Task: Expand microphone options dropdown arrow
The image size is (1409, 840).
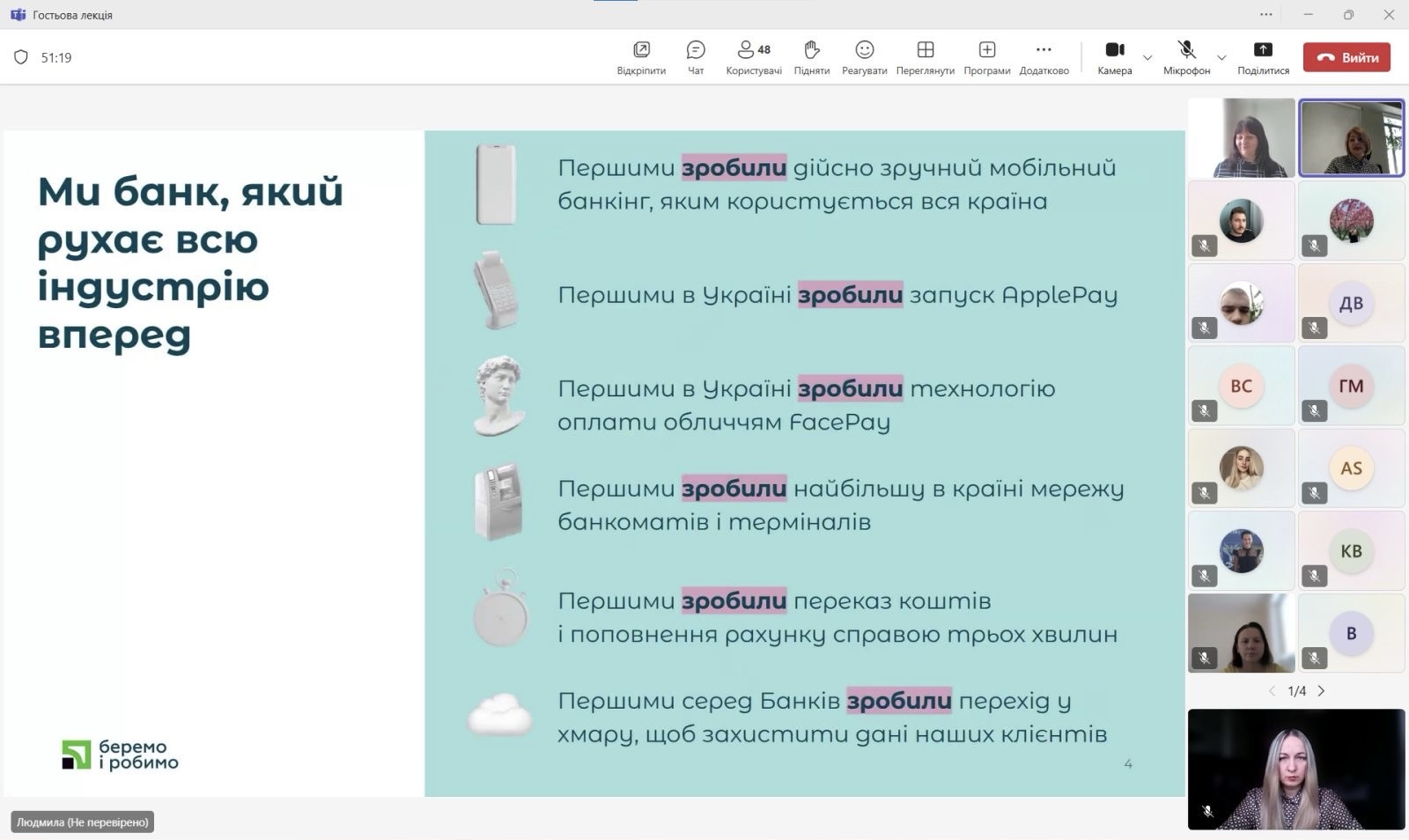Action: point(1221,58)
